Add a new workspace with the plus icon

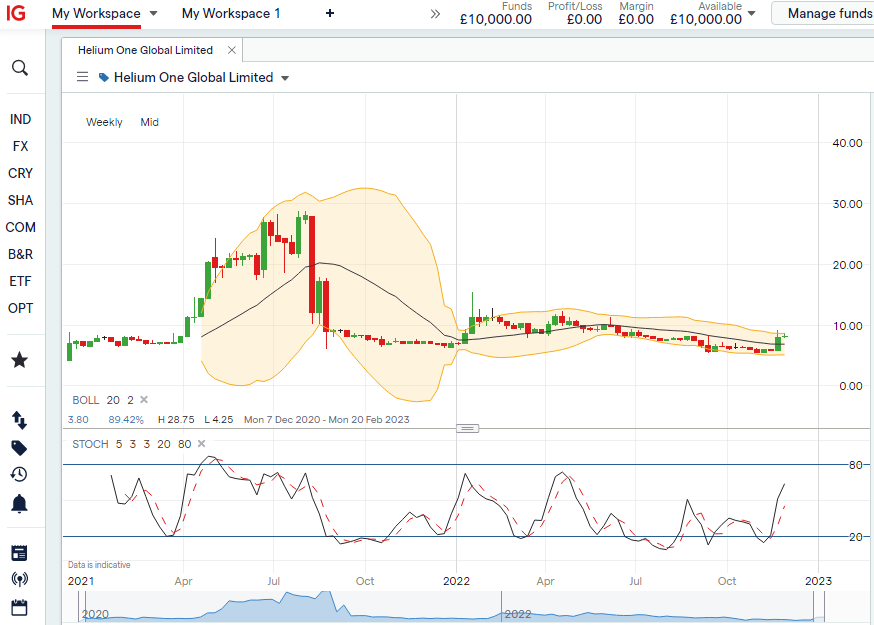(330, 13)
